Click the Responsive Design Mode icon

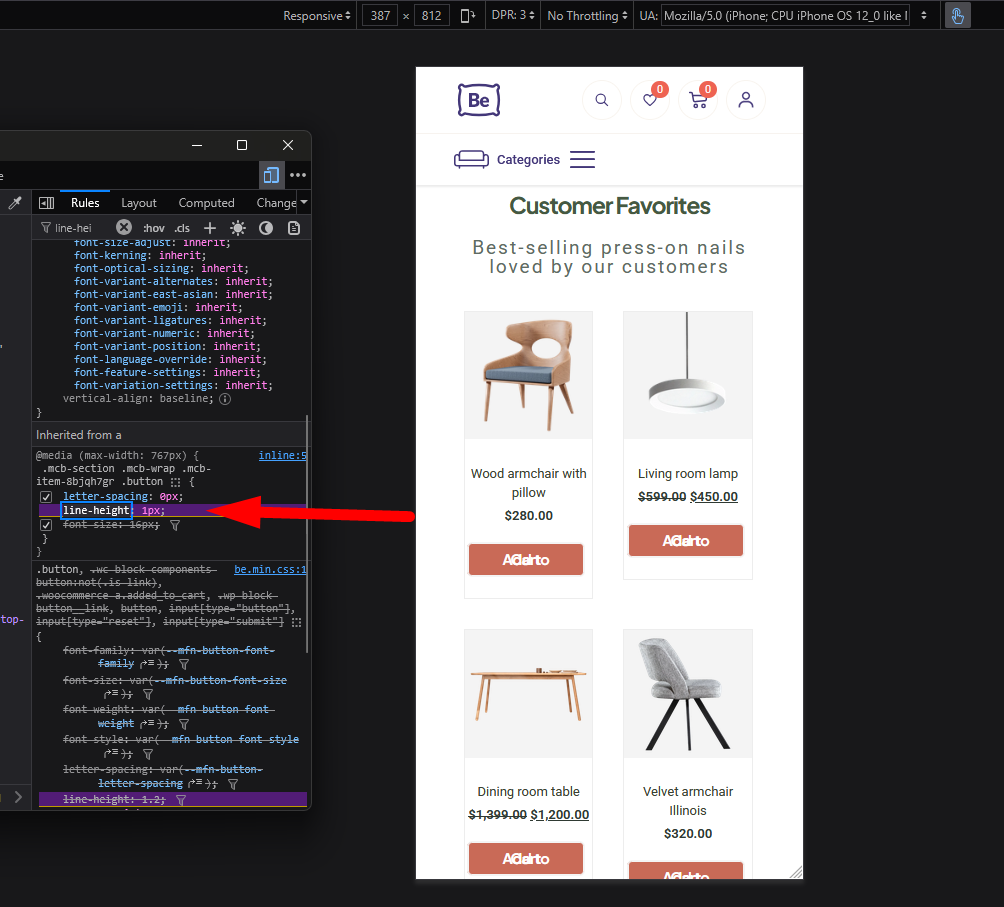(271, 175)
